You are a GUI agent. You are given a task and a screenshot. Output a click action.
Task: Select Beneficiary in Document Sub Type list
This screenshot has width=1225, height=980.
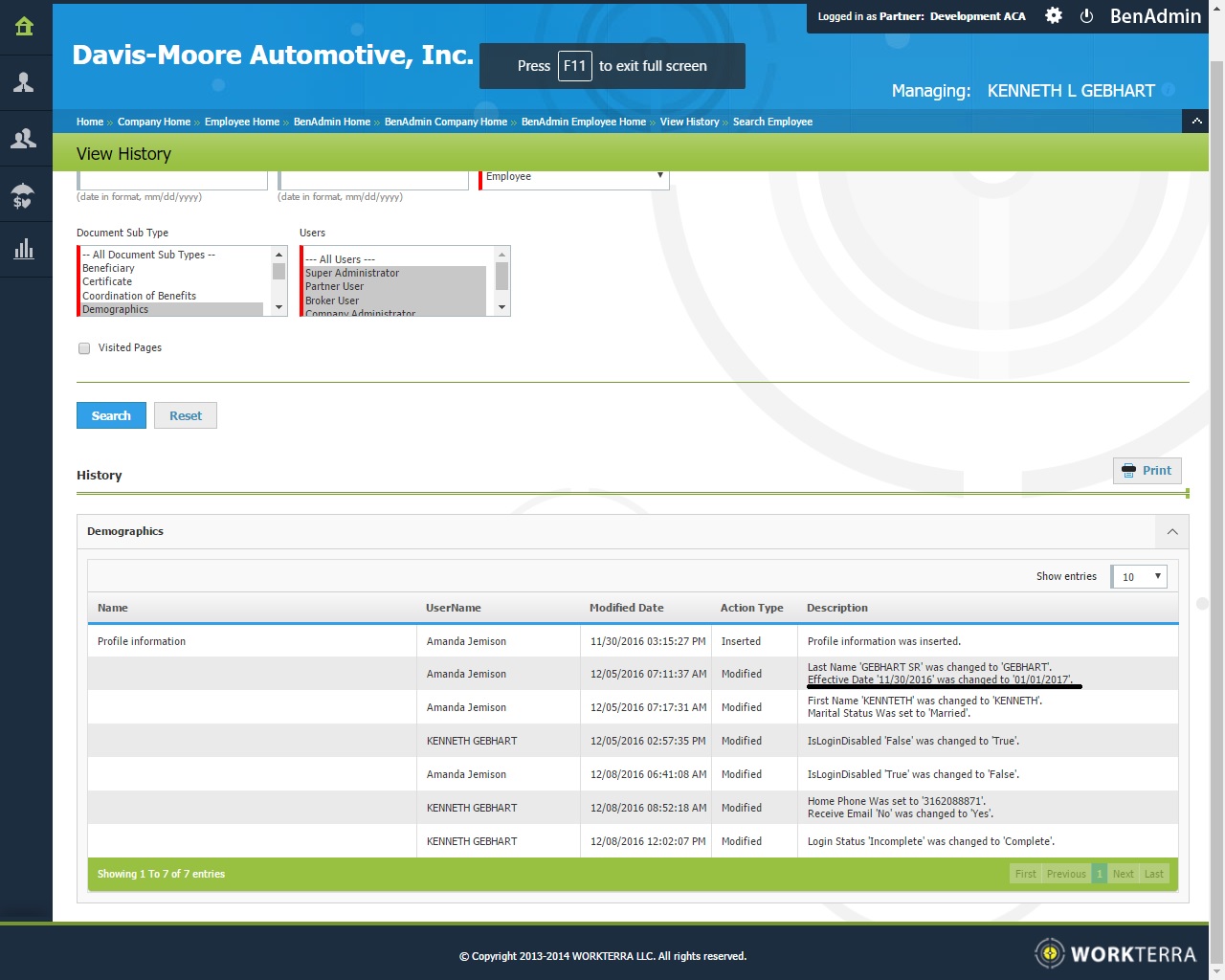click(x=172, y=269)
